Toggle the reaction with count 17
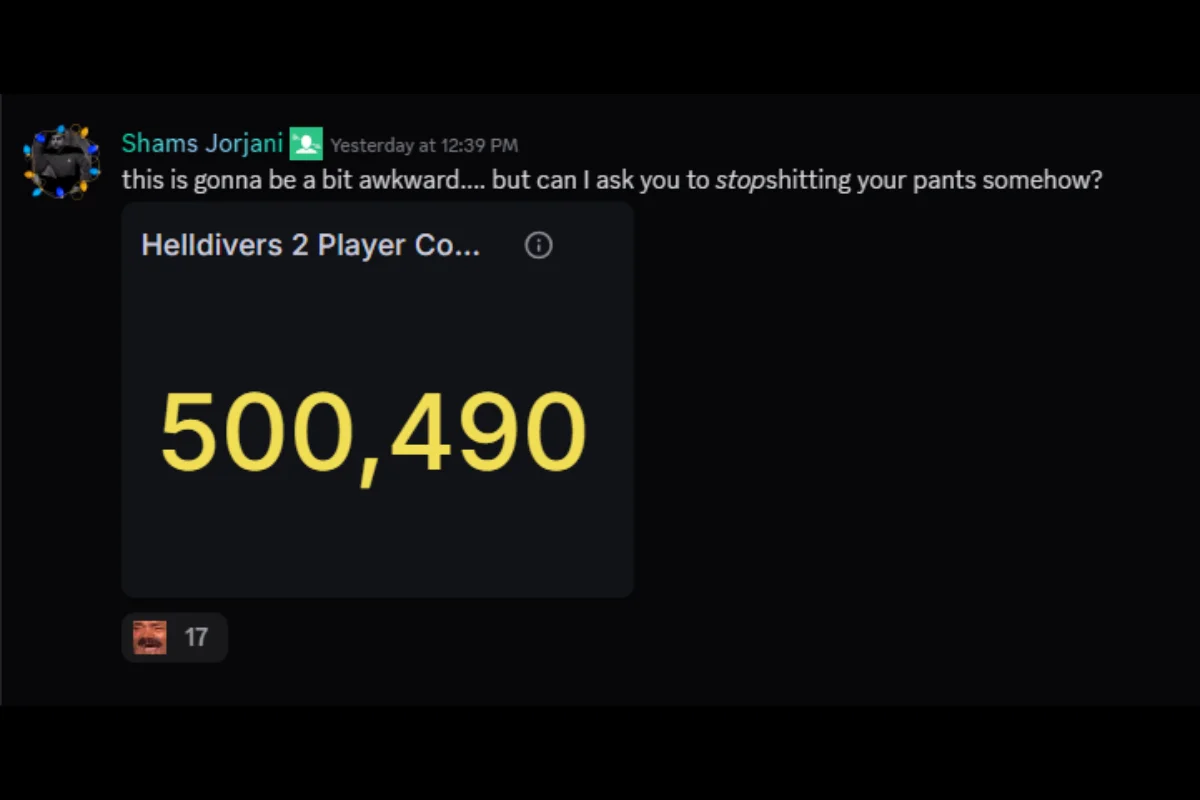 coord(175,637)
